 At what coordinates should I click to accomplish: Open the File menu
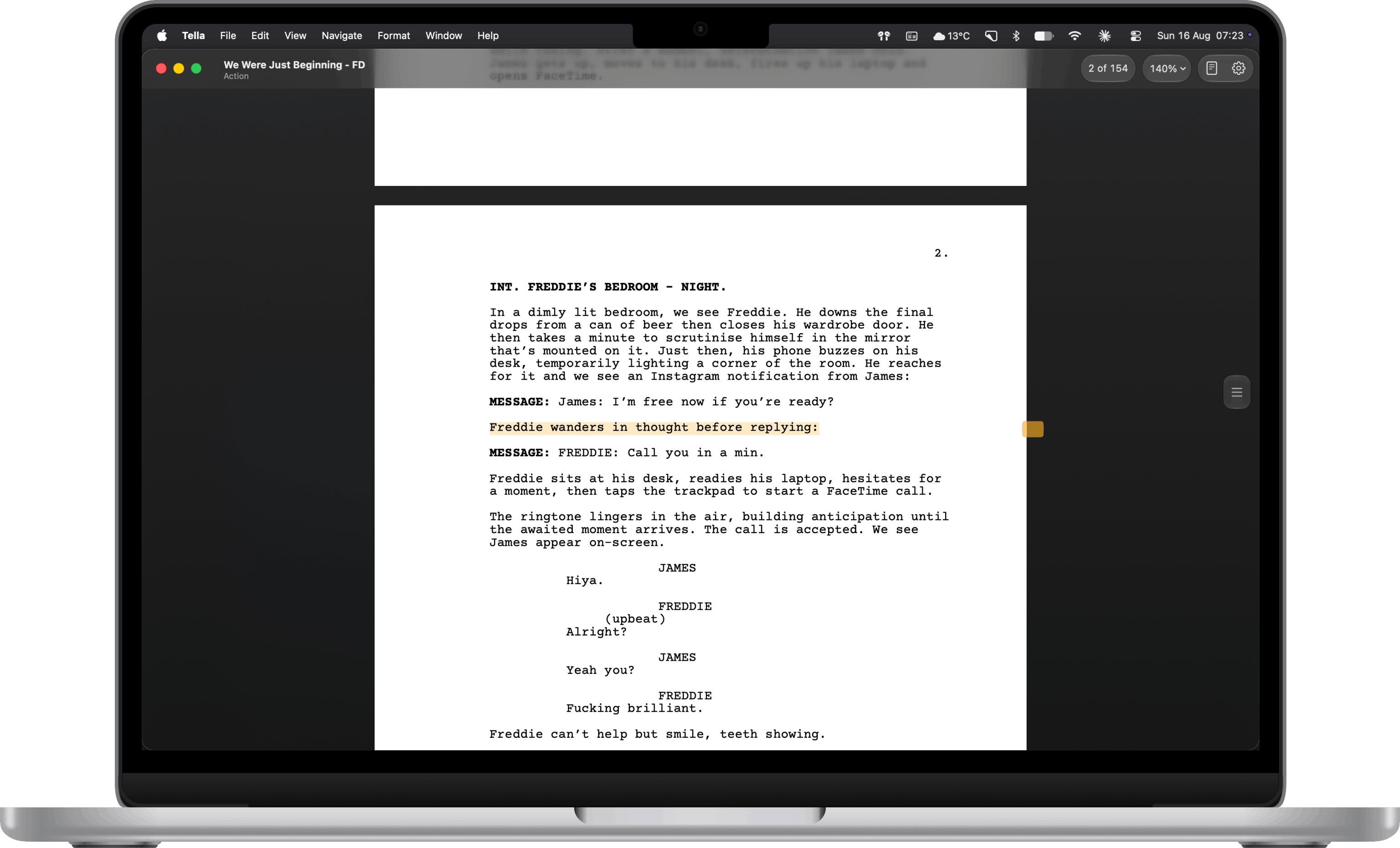click(x=228, y=36)
